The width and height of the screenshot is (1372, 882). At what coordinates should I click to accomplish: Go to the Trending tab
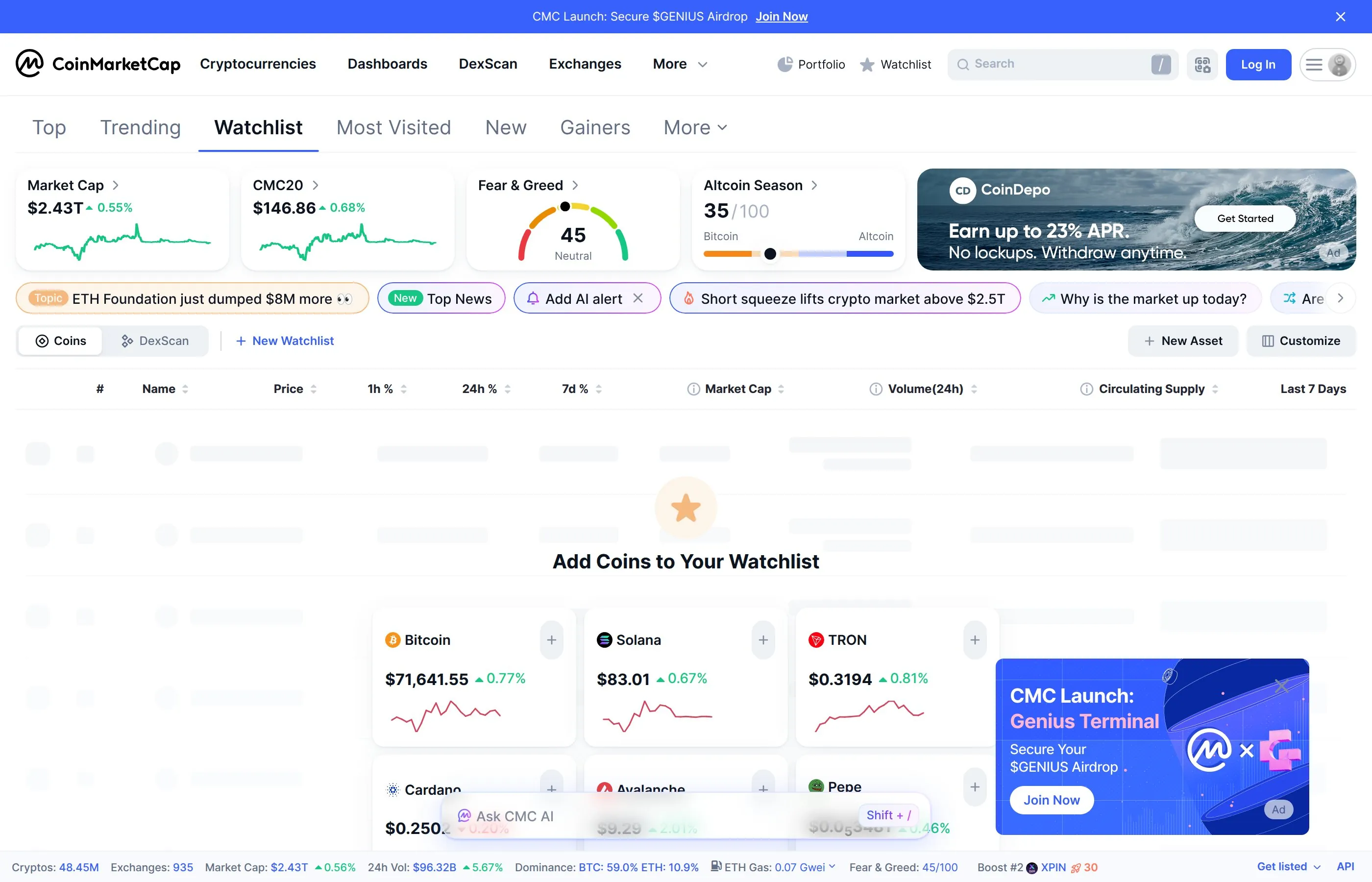tap(140, 127)
